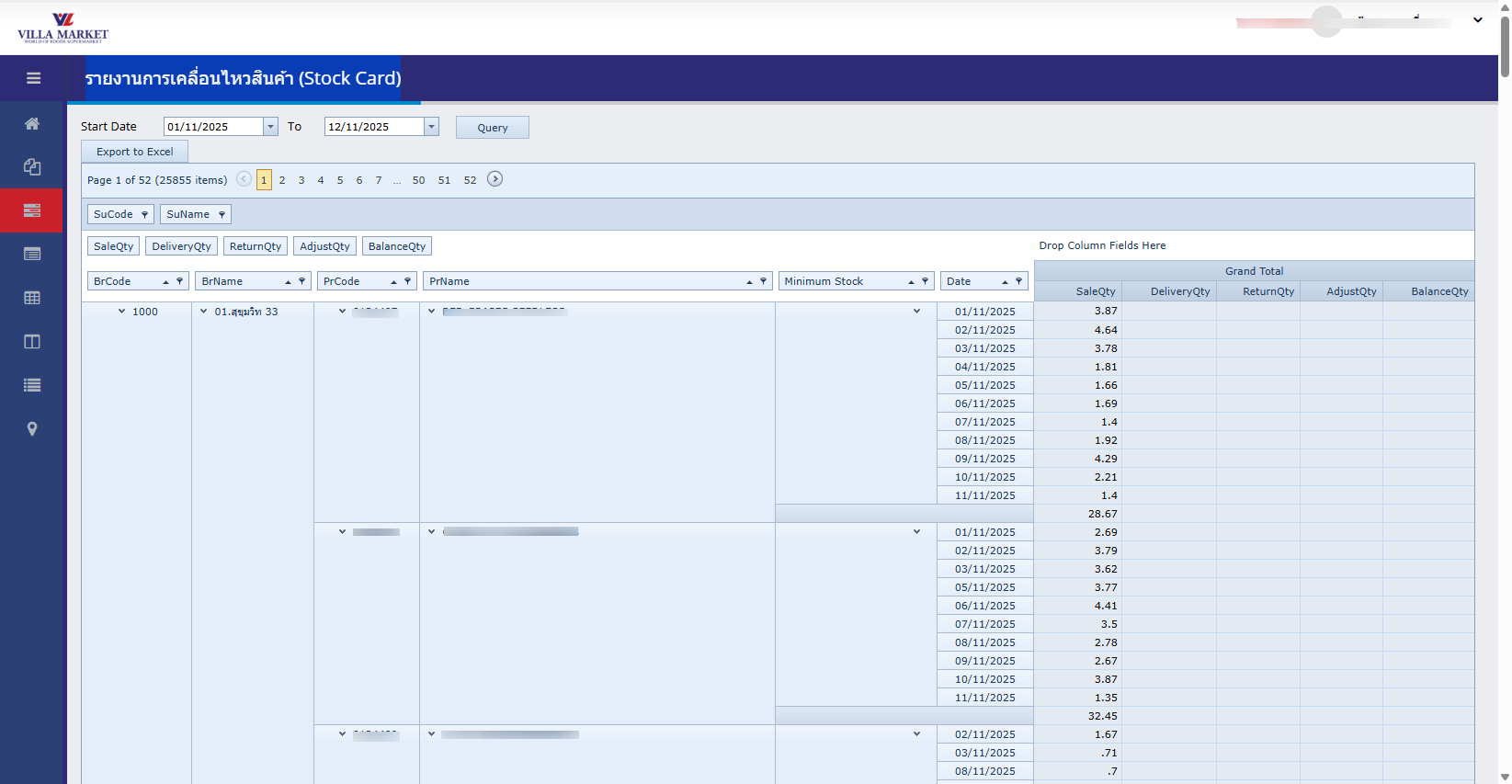Jump to page 52 in the pager
Viewport: 1512px width, 784px height.
point(470,180)
